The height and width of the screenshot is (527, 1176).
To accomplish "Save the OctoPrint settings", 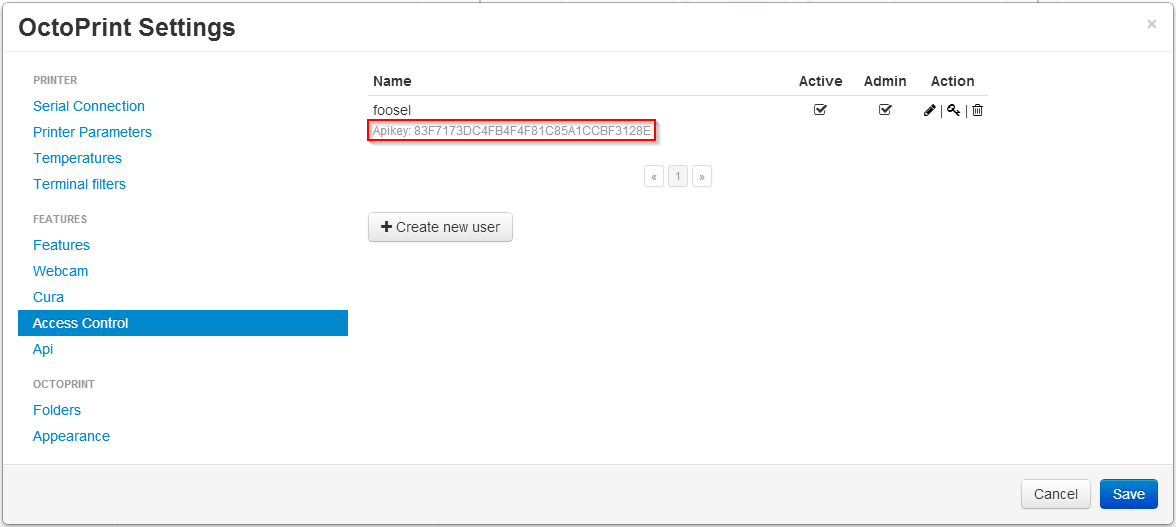I will click(1128, 494).
